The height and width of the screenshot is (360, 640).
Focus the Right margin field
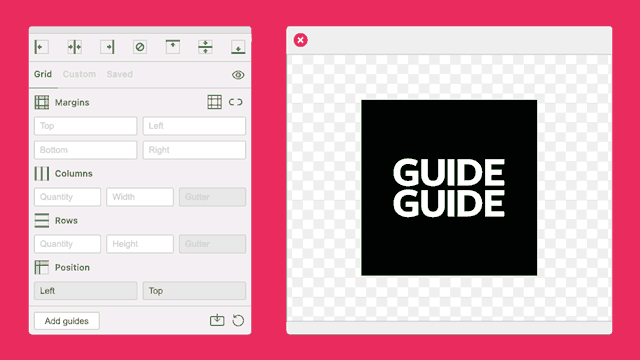tap(194, 150)
